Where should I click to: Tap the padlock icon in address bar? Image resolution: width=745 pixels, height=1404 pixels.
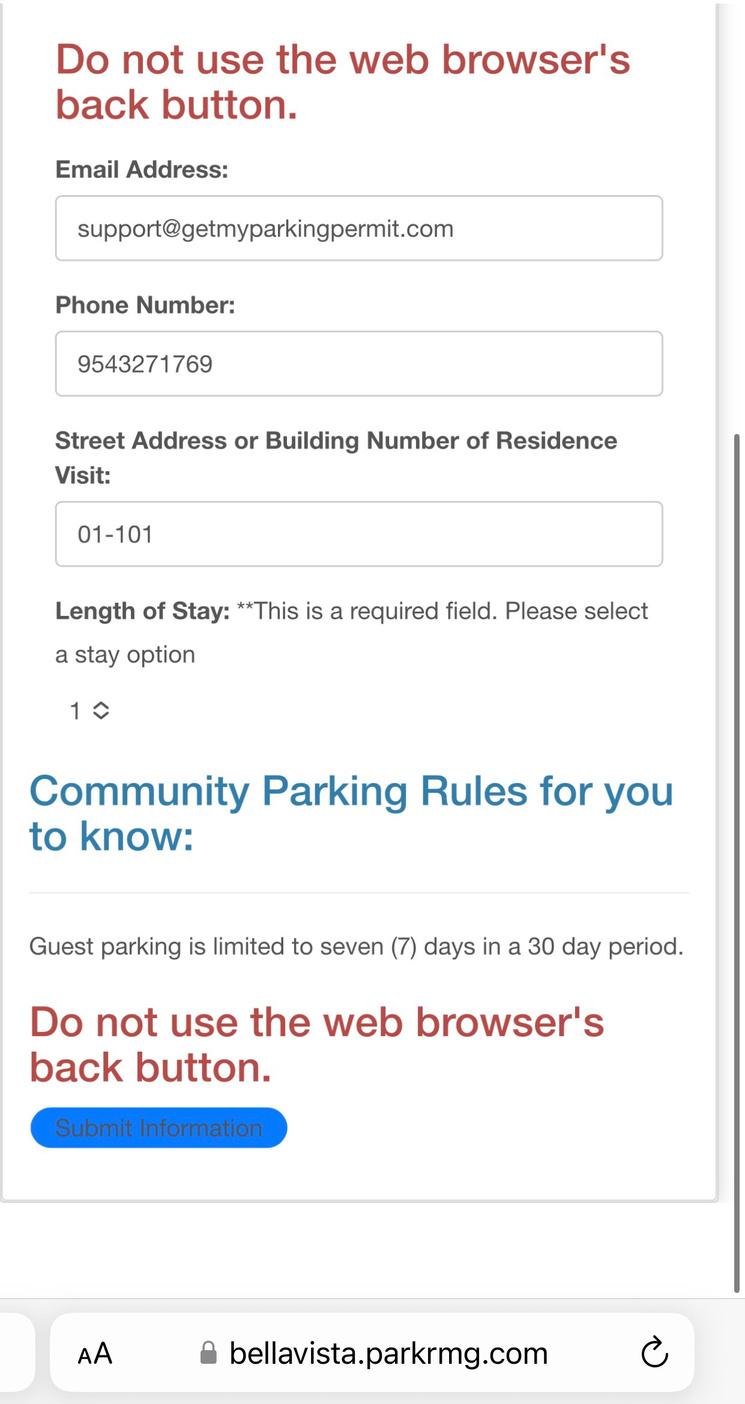coord(208,1354)
